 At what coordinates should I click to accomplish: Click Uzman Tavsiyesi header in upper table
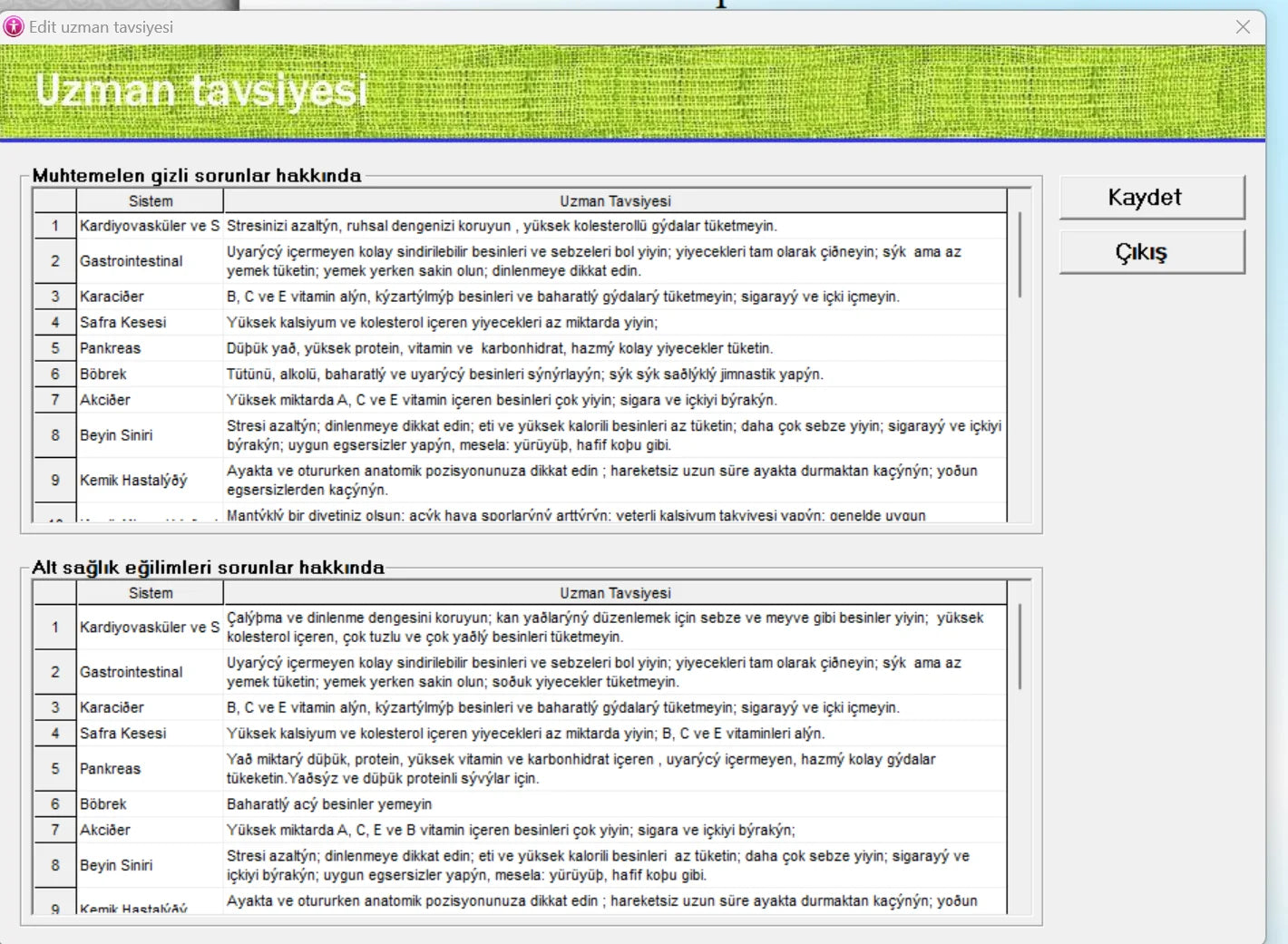click(615, 201)
